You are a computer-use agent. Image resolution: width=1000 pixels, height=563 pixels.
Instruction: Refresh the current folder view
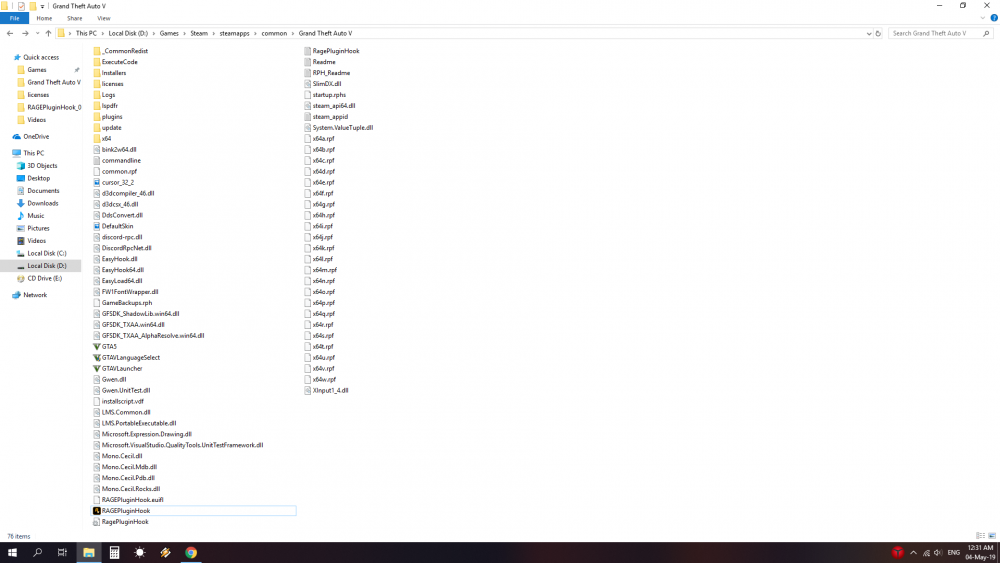click(x=878, y=33)
